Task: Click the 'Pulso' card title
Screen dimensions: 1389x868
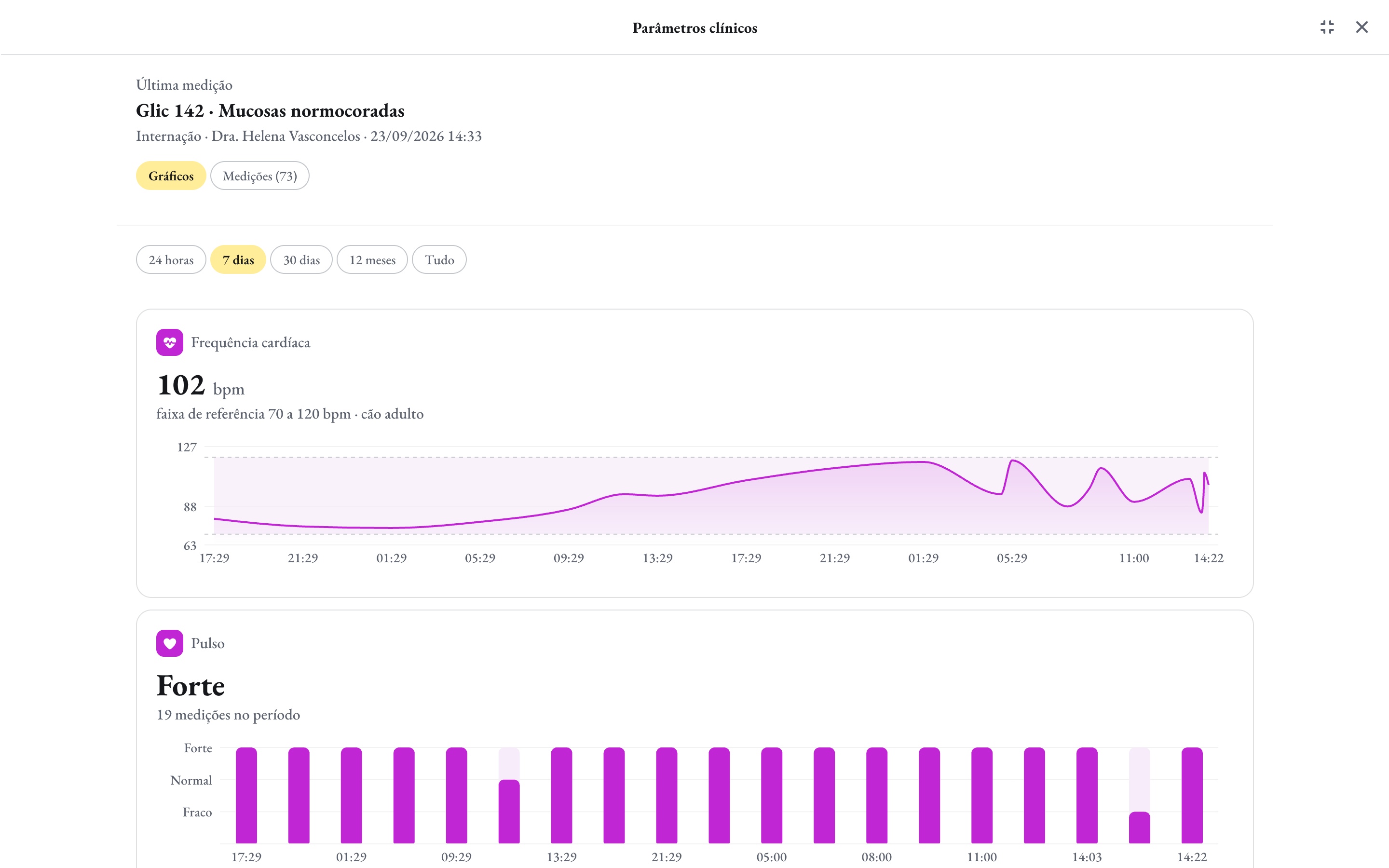Action: click(208, 644)
